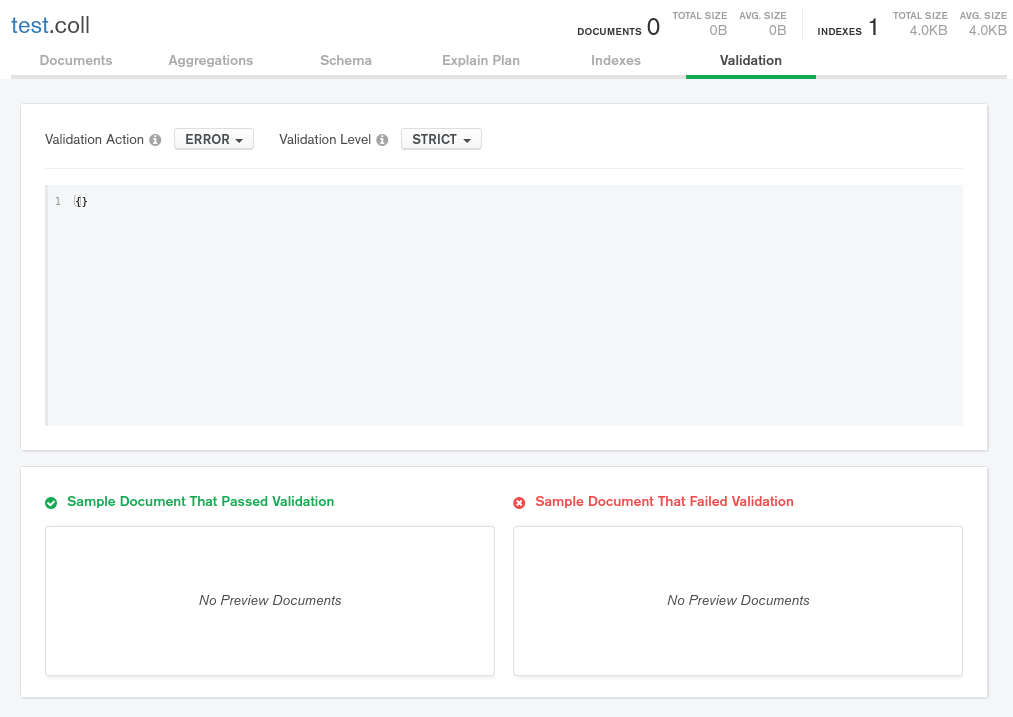The width and height of the screenshot is (1013, 717).
Task: Open the Aggregations tab
Action: [211, 60]
